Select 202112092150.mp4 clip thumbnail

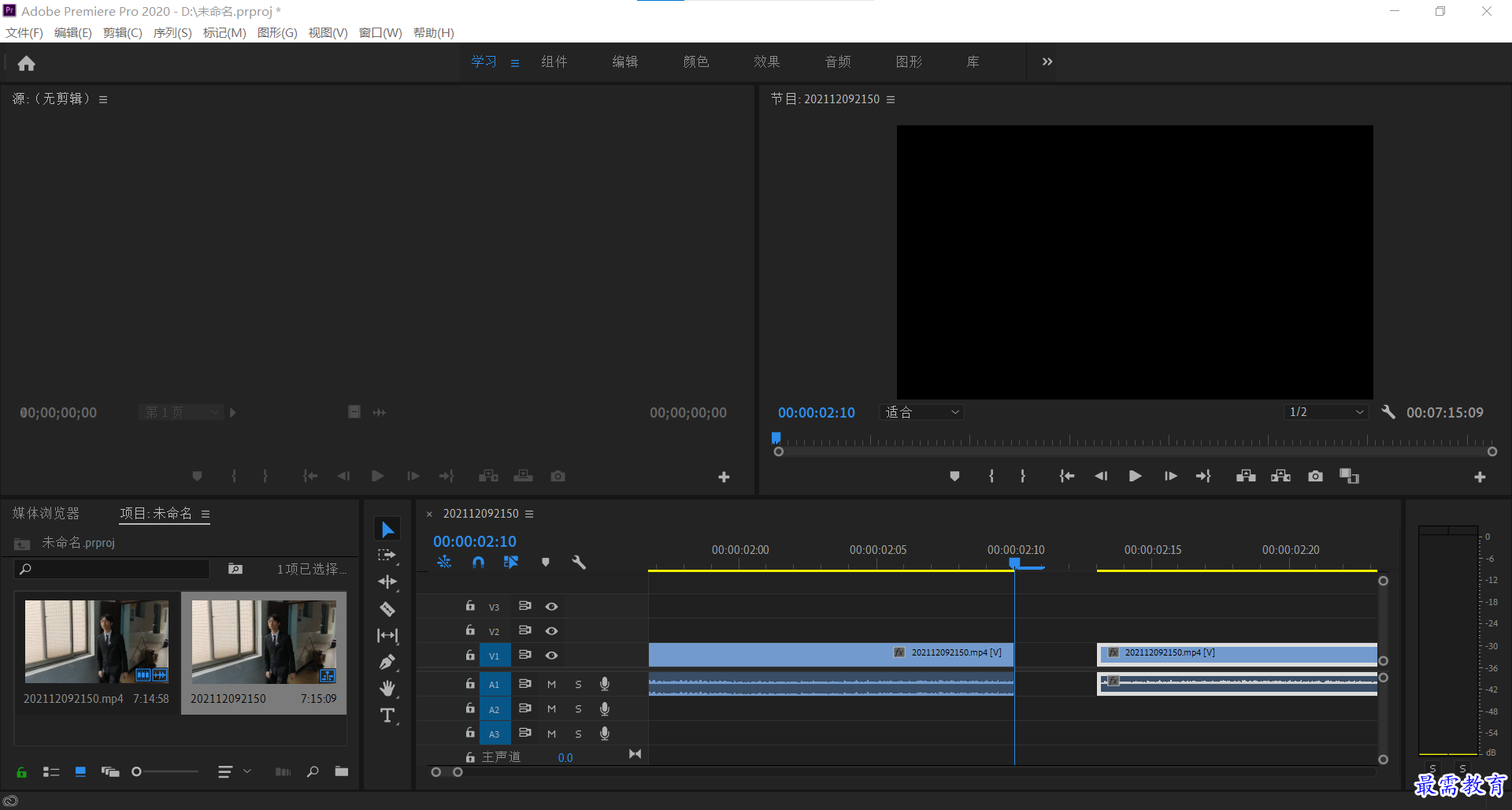(x=97, y=641)
